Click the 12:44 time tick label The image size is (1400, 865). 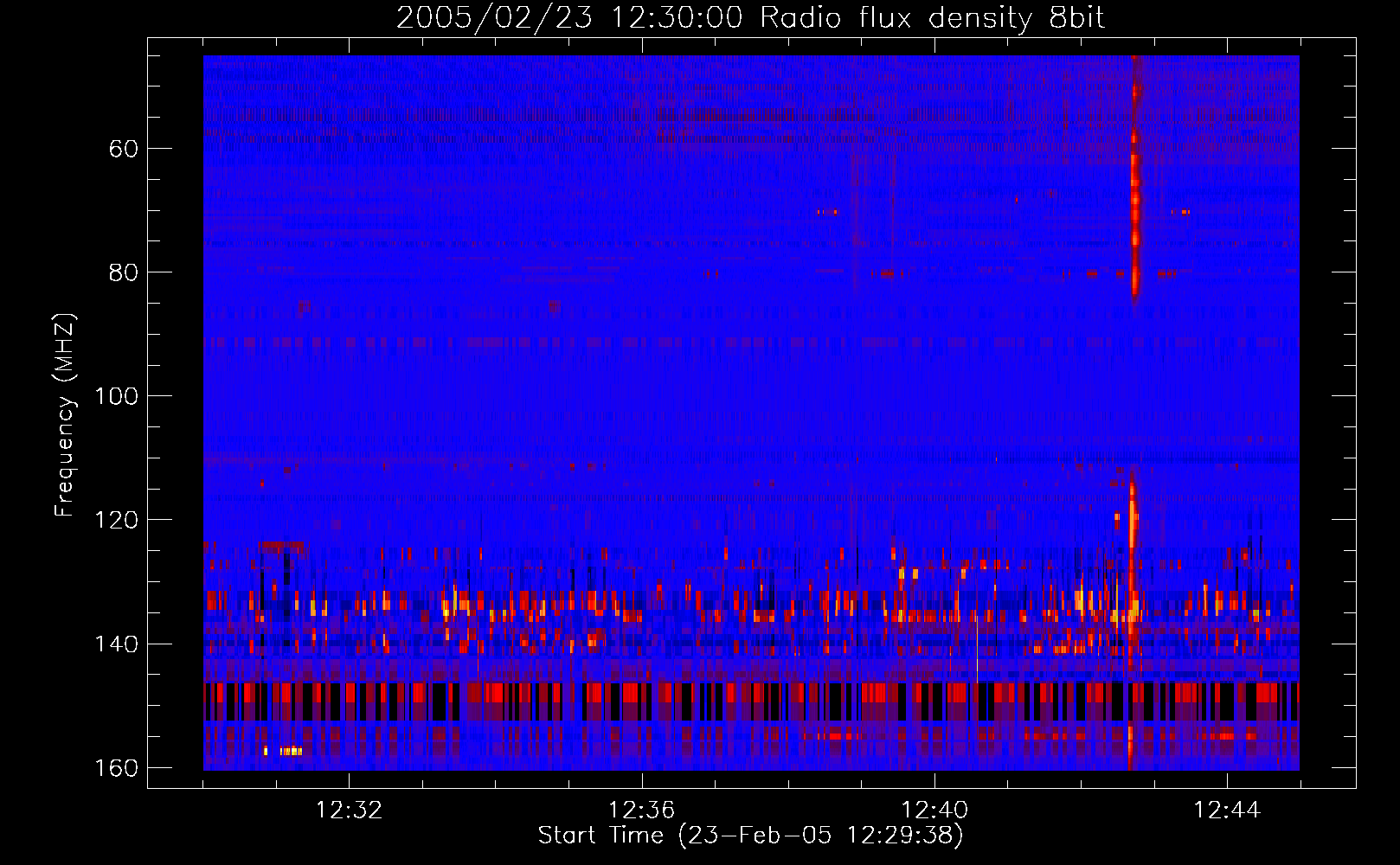tap(1227, 811)
